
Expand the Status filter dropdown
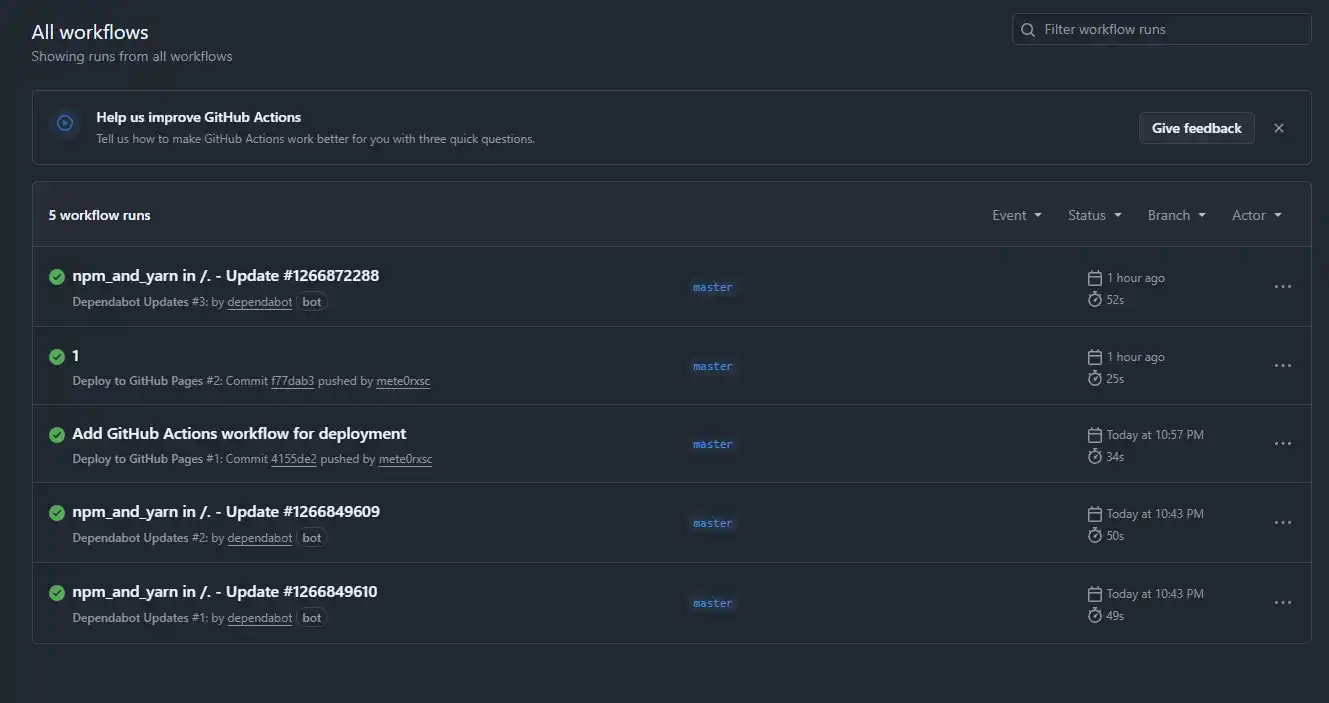click(x=1094, y=215)
